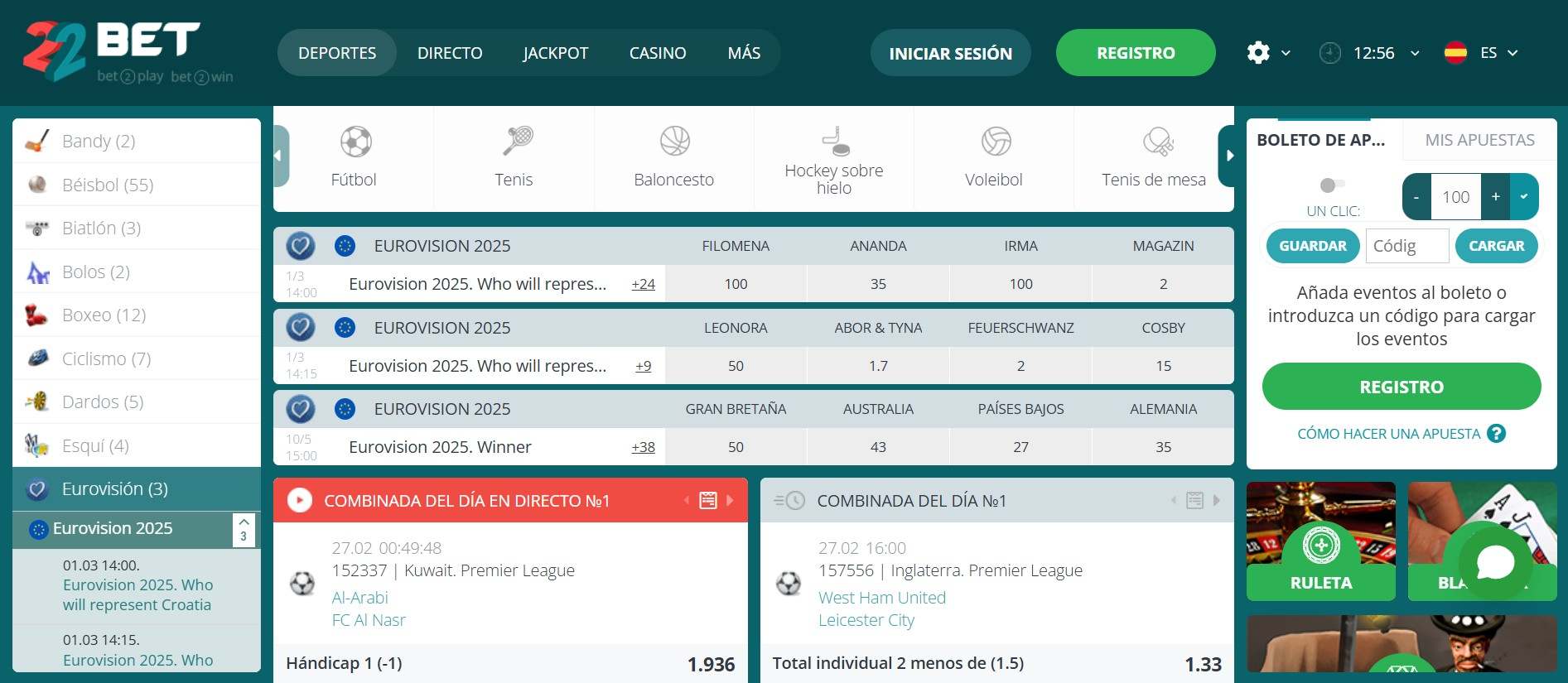Screen dimensions: 1568x683
Task: Open settings gear icon
Action: pyautogui.click(x=1258, y=53)
